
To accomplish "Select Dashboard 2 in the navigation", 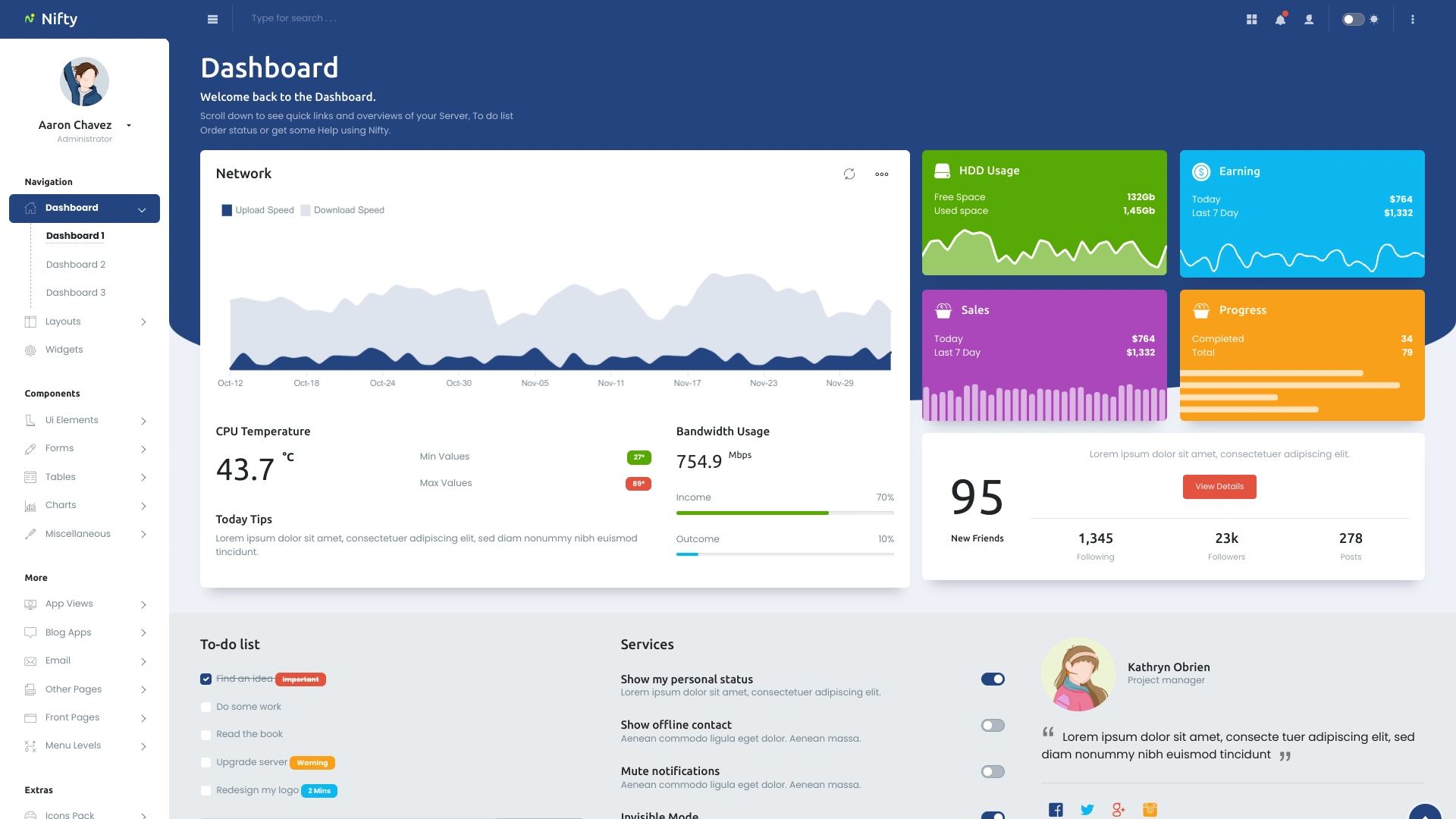I will (76, 264).
